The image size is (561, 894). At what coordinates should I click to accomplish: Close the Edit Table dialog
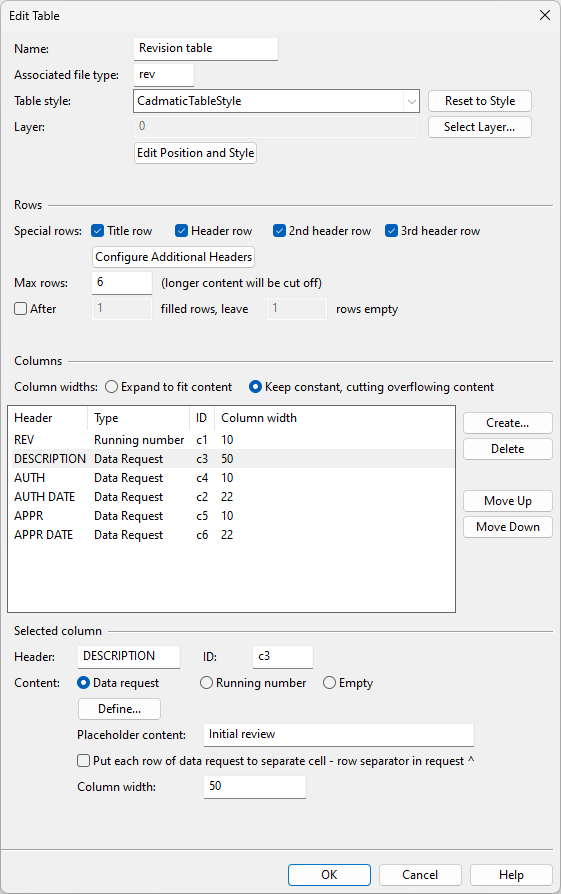544,15
